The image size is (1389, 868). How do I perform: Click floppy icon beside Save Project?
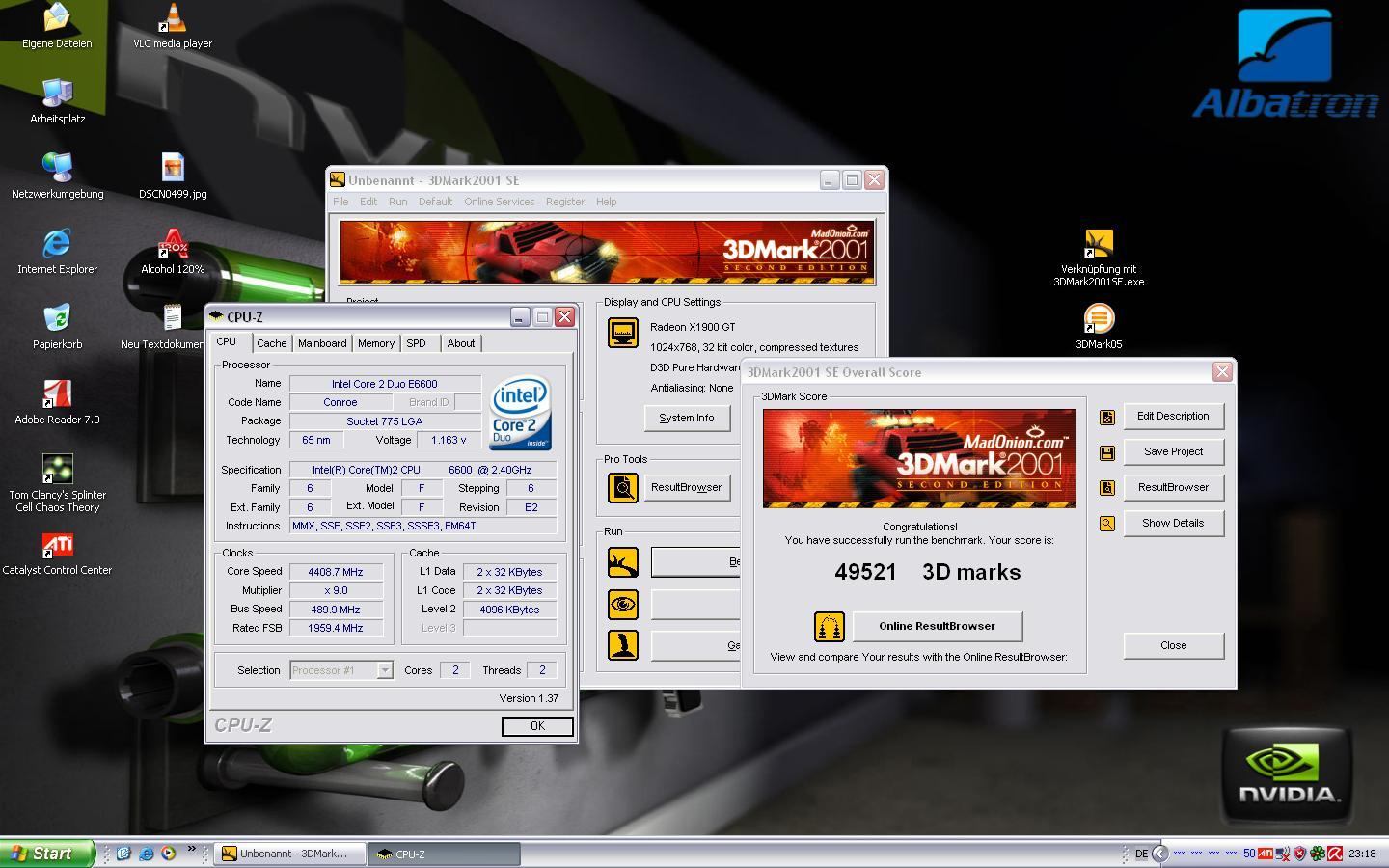(1107, 452)
